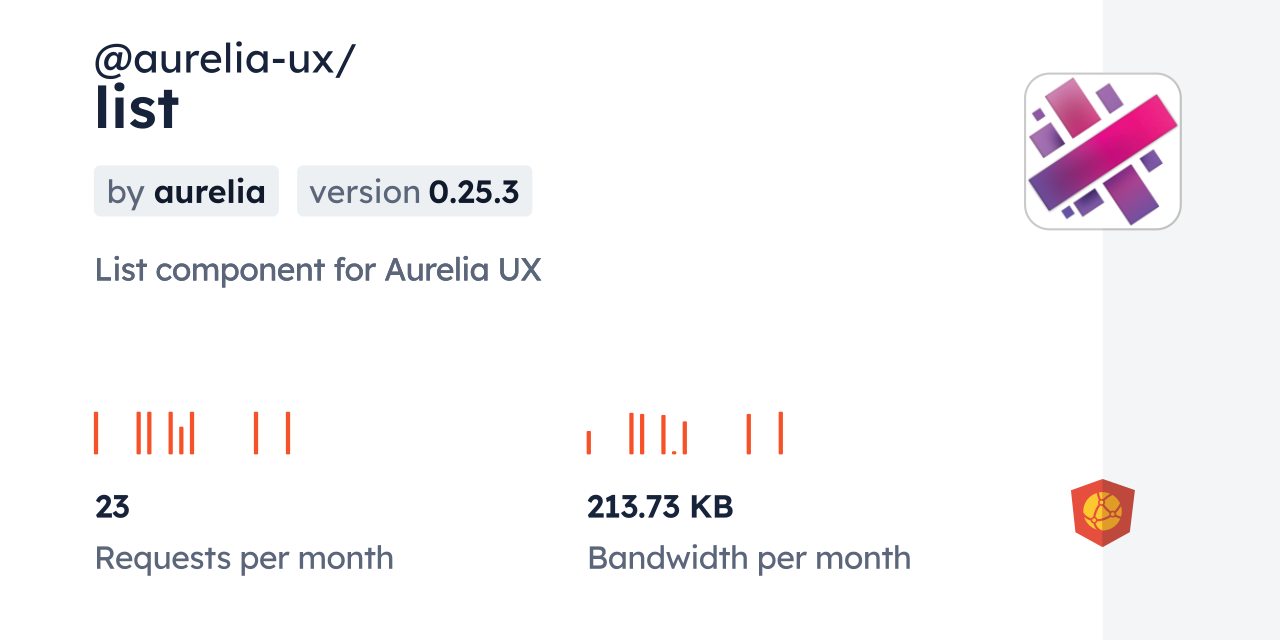
Task: Click the leftmost bar of the requests chart
Action: pyautogui.click(x=96, y=433)
